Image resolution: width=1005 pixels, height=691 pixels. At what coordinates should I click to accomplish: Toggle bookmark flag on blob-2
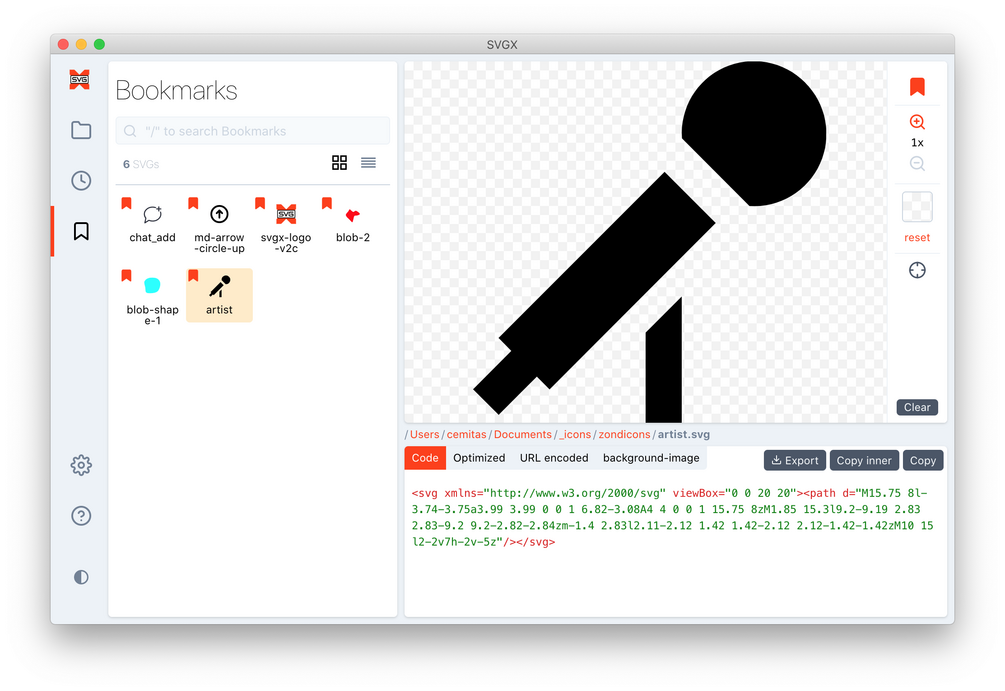click(x=326, y=203)
